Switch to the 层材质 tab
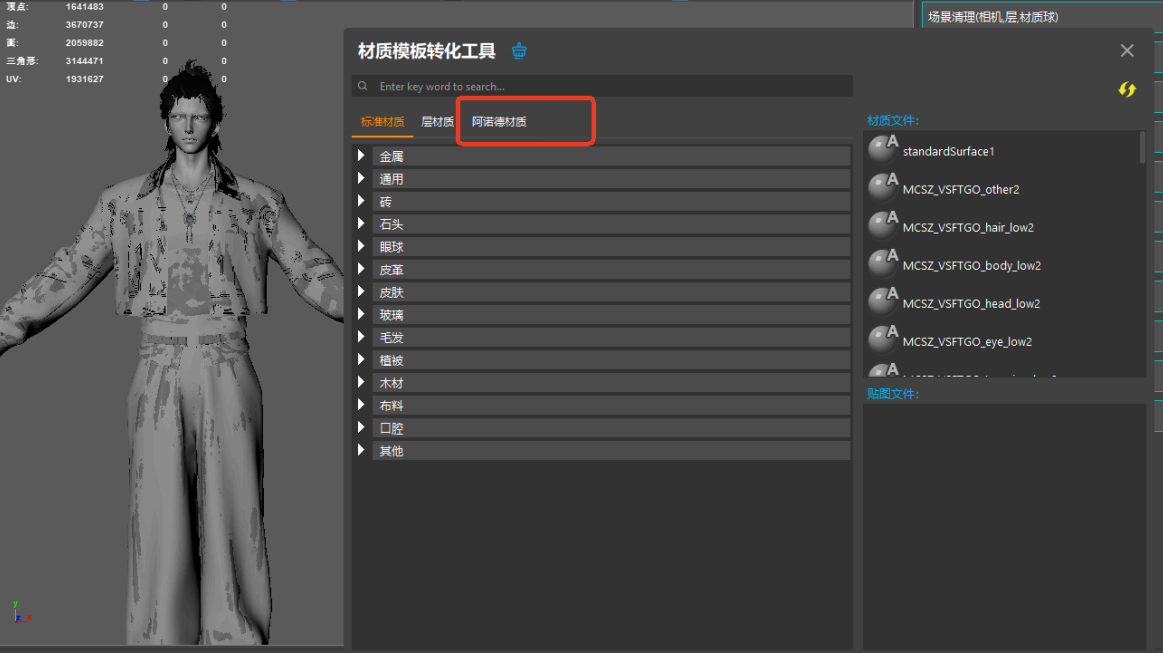 click(438, 122)
